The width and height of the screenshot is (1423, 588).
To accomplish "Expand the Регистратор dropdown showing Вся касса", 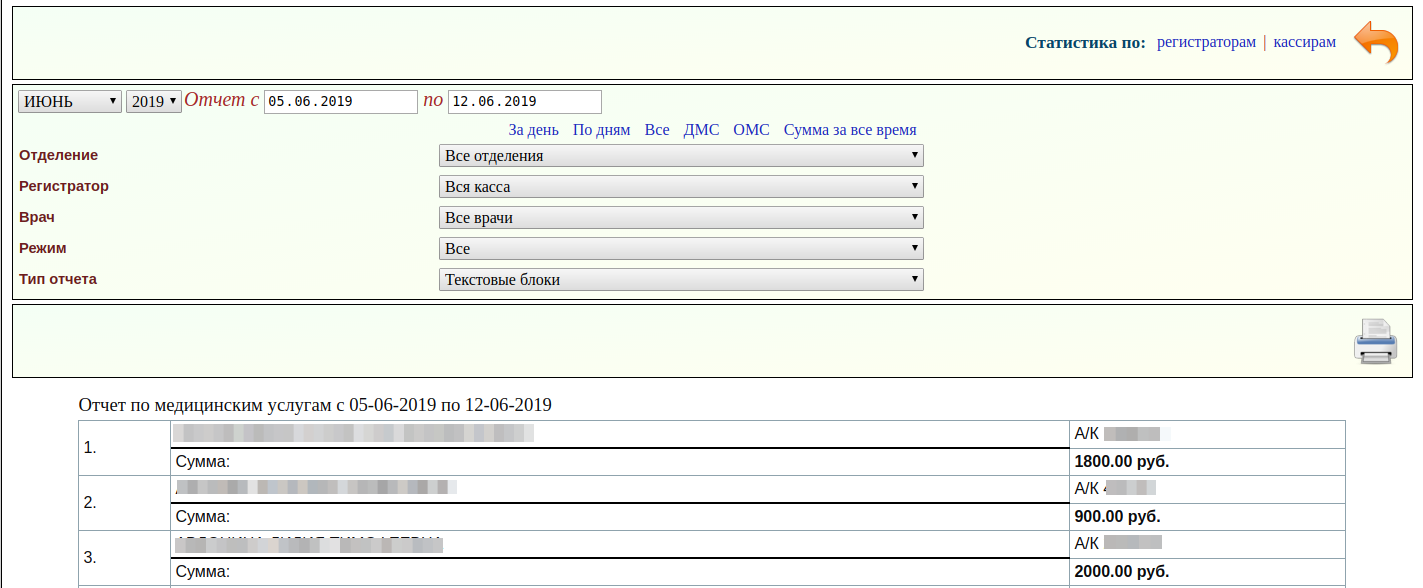I will (681, 187).
